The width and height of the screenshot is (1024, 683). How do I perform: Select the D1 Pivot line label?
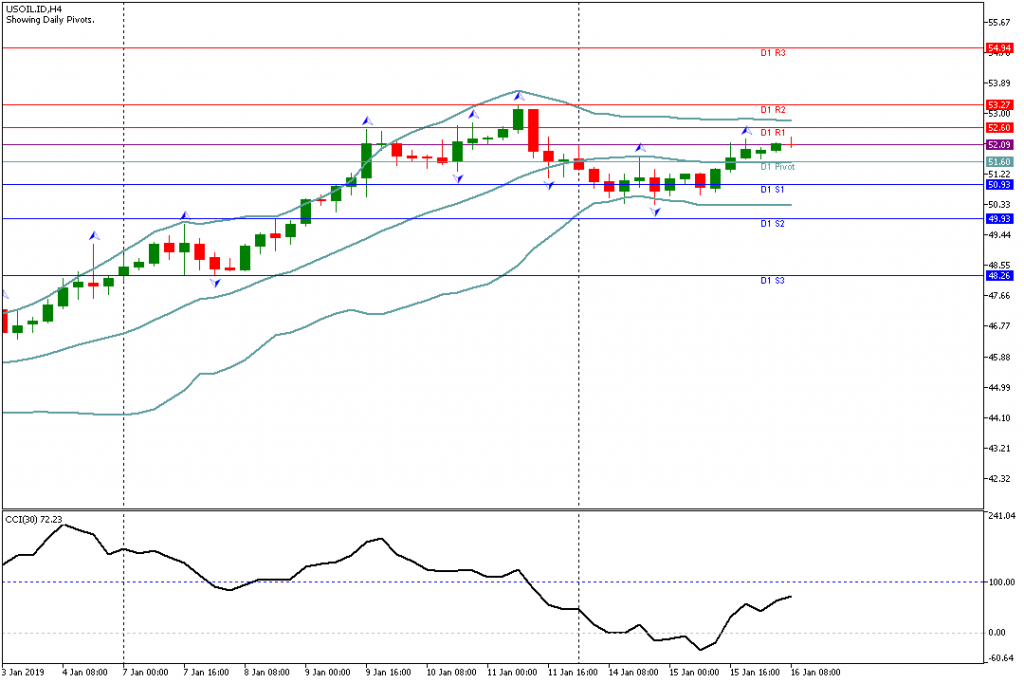(777, 167)
